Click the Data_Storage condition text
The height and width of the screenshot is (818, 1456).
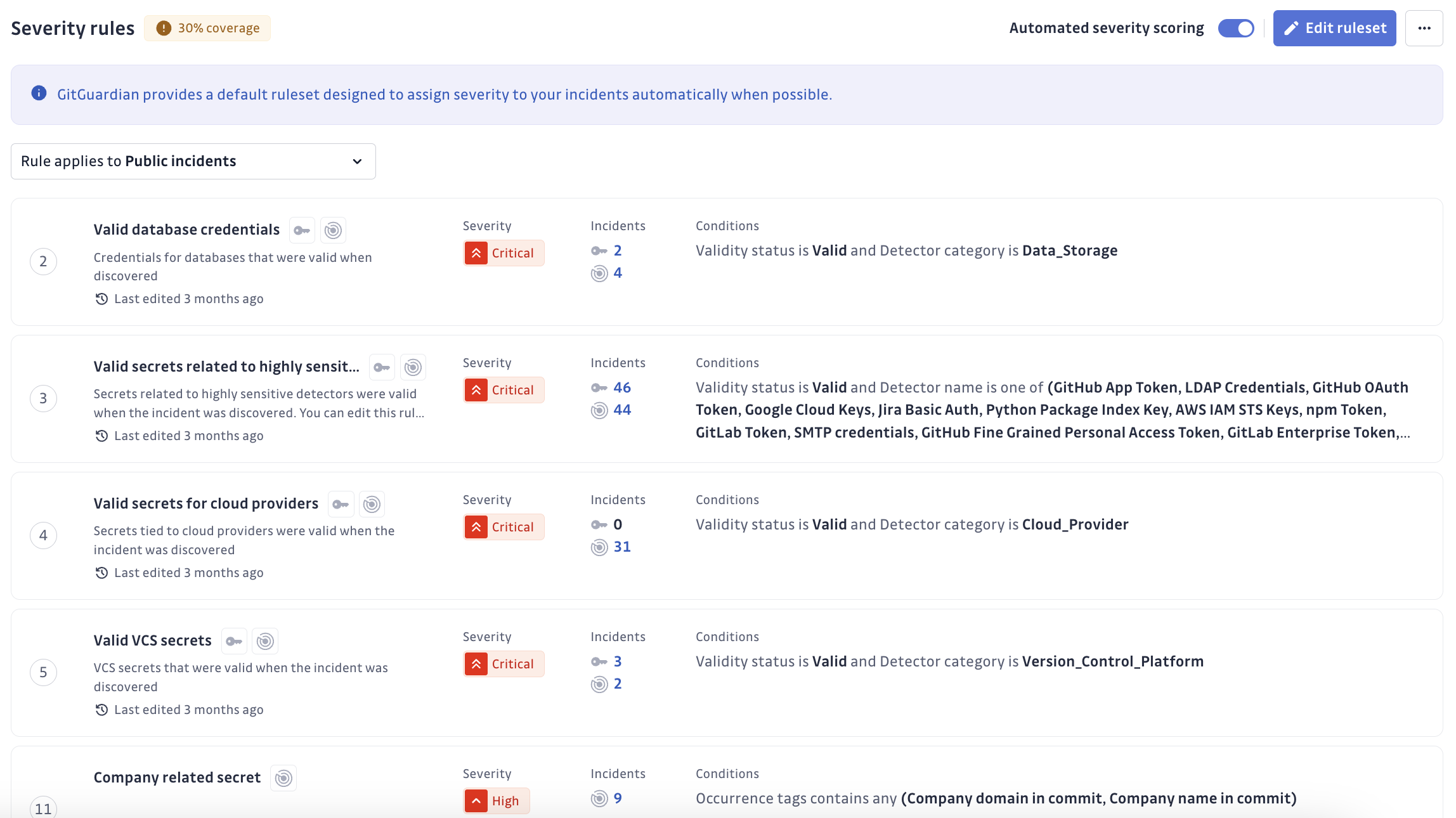(1070, 250)
